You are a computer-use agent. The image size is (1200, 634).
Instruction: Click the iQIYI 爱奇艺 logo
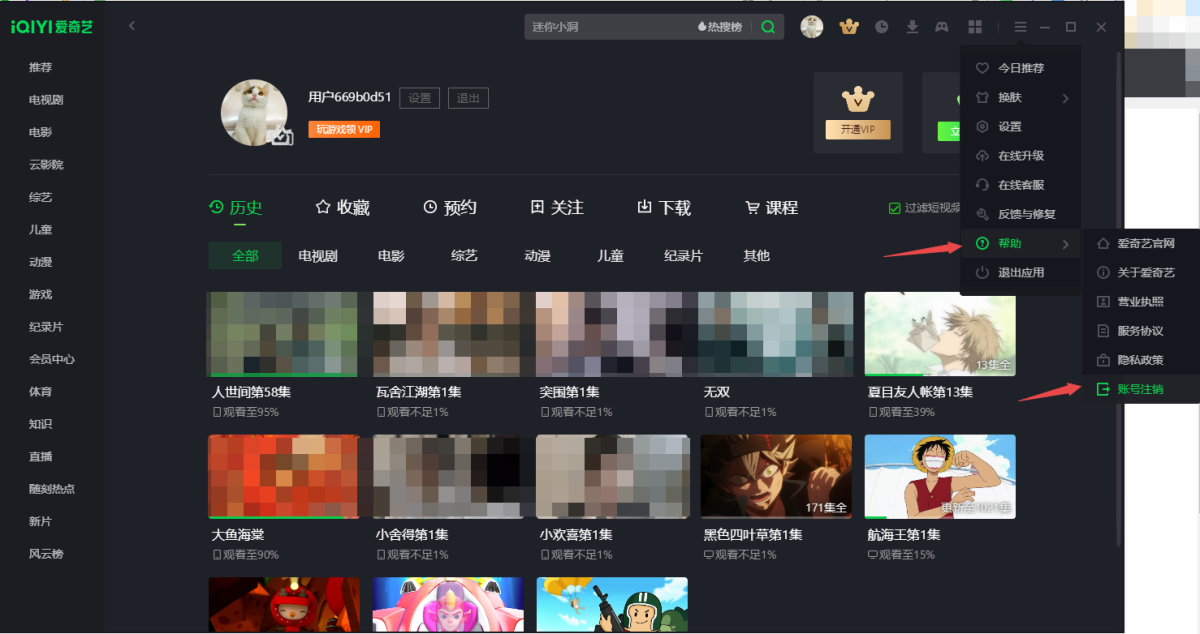click(52, 27)
